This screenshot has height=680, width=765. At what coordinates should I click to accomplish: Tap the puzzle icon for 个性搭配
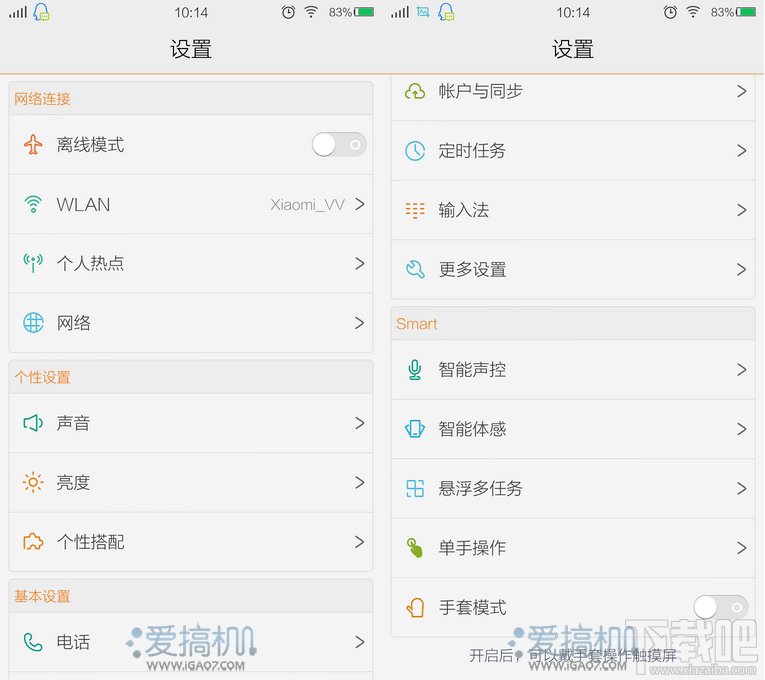click(33, 542)
